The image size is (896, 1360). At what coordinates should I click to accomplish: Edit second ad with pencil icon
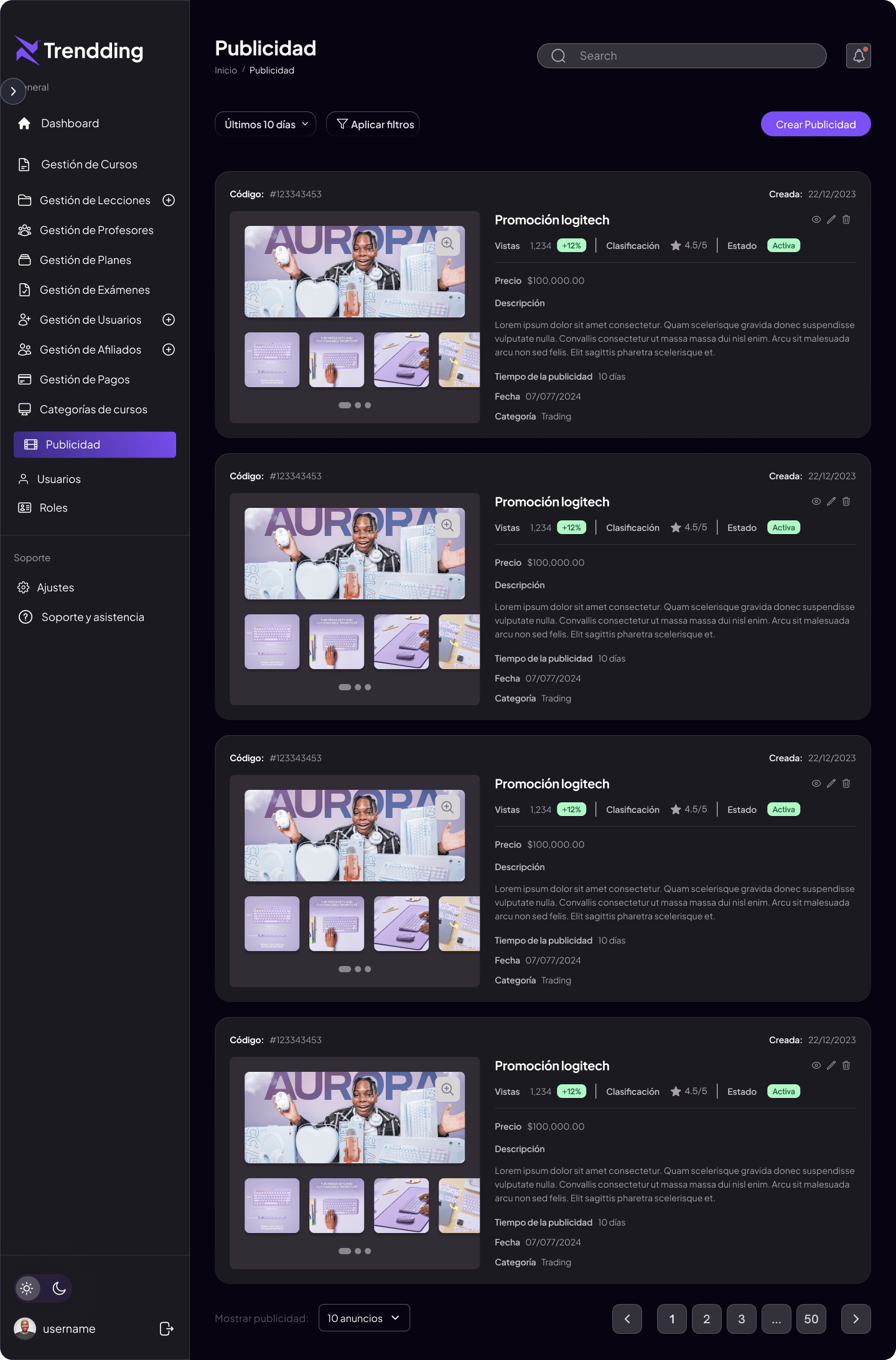click(x=831, y=502)
